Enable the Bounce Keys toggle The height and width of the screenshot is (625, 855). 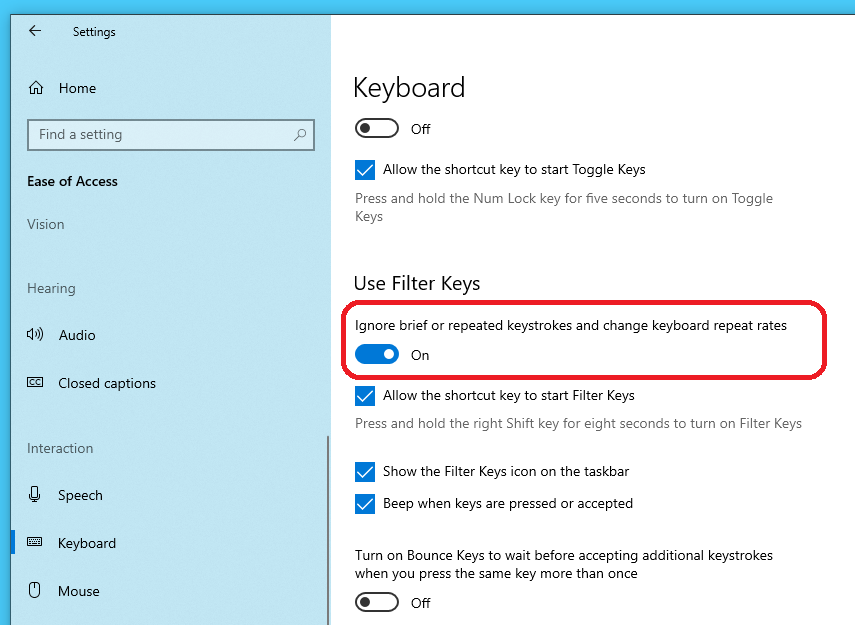click(377, 603)
